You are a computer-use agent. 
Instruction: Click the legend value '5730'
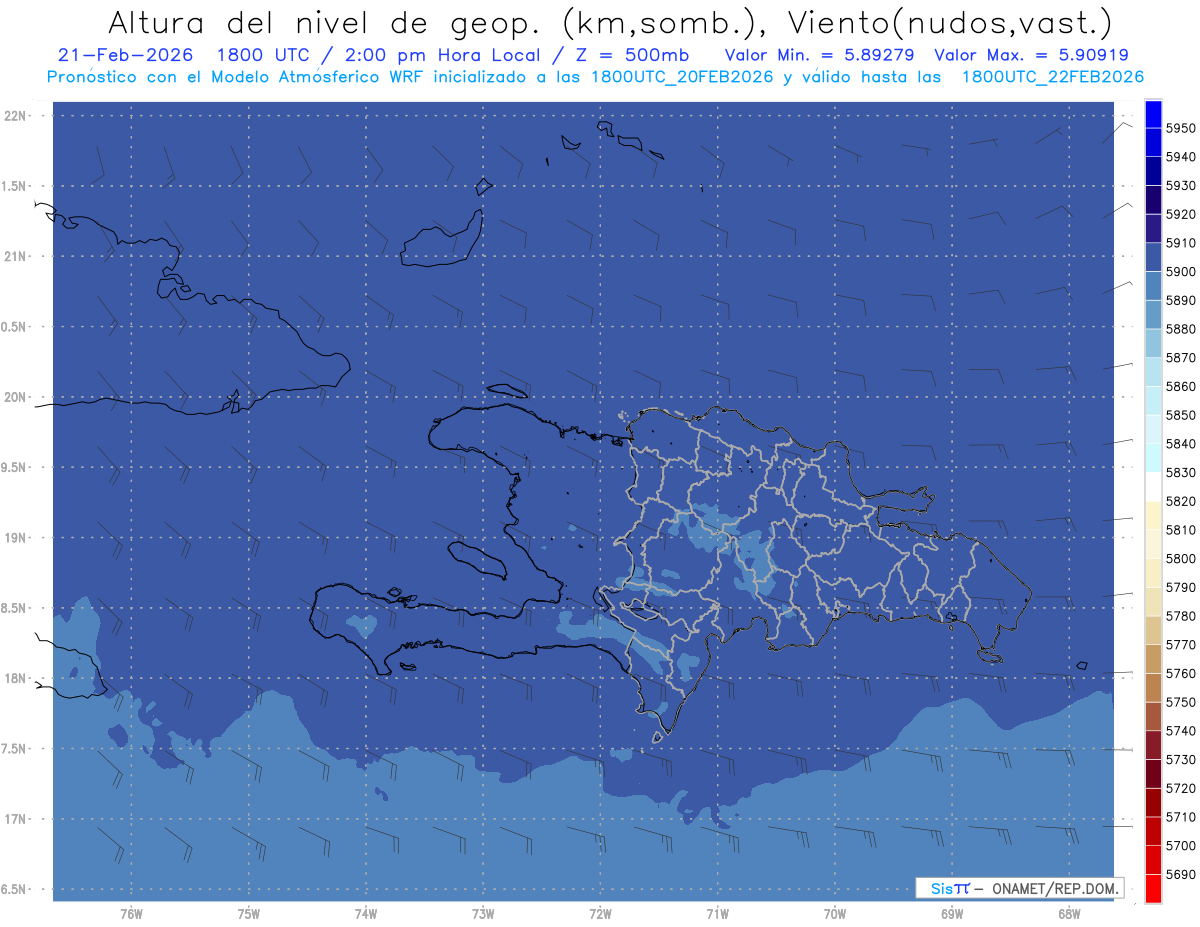tap(1181, 760)
